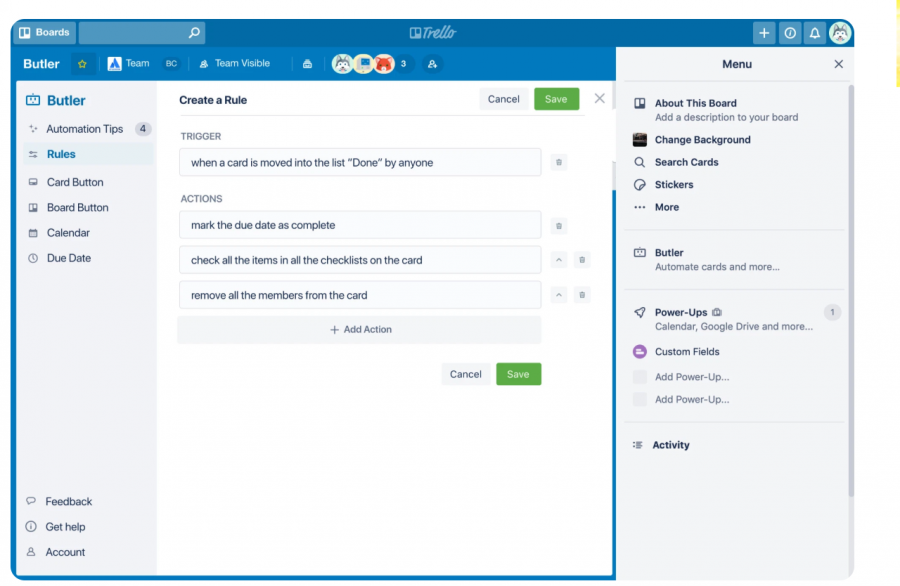Click the first husky member avatar
This screenshot has height=586, width=900.
(342, 64)
